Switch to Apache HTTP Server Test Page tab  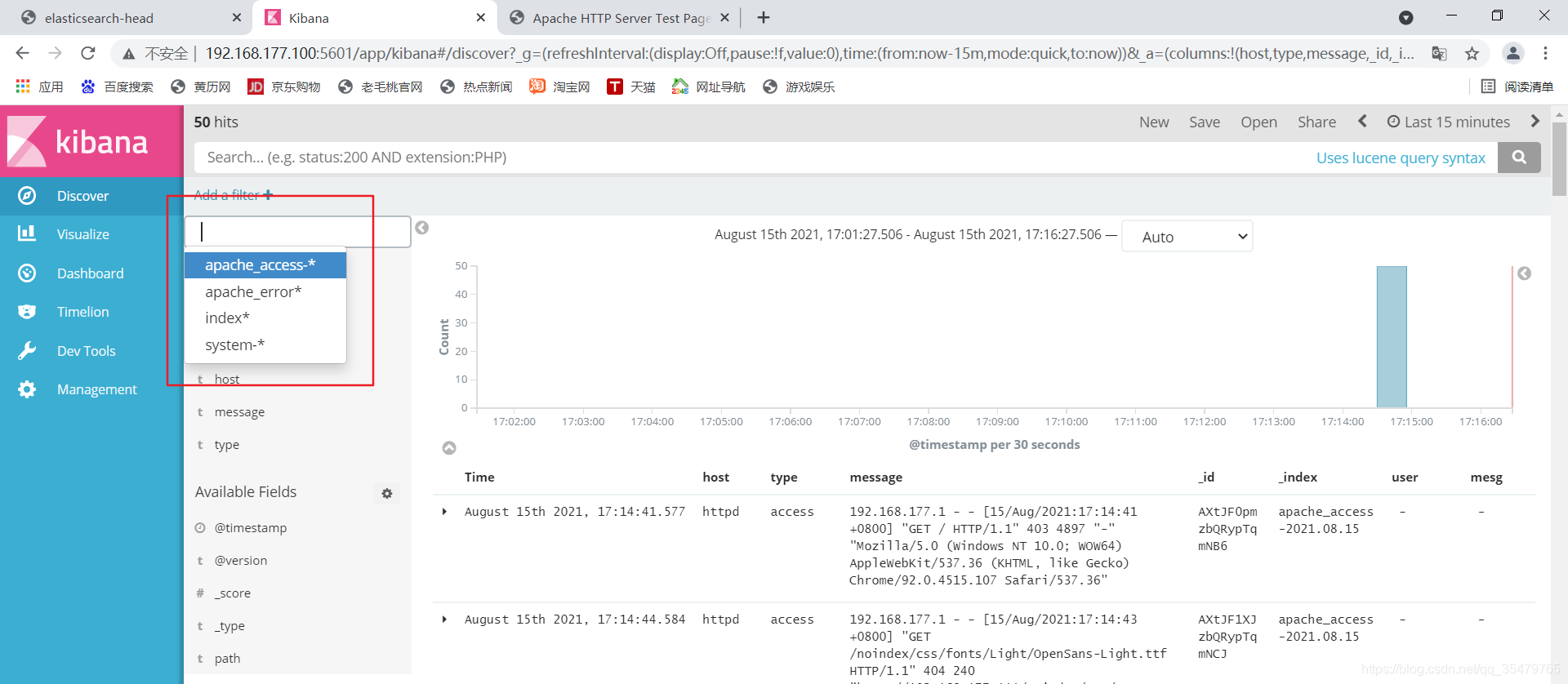[619, 17]
